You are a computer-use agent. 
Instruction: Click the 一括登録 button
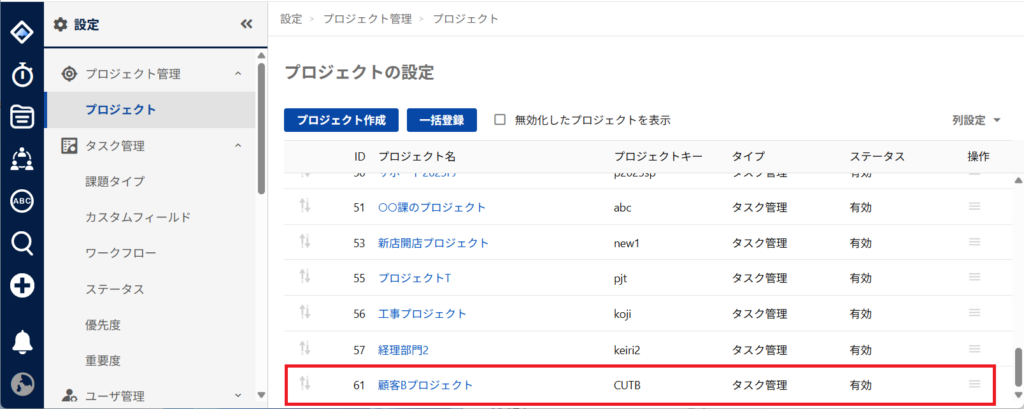(x=441, y=120)
